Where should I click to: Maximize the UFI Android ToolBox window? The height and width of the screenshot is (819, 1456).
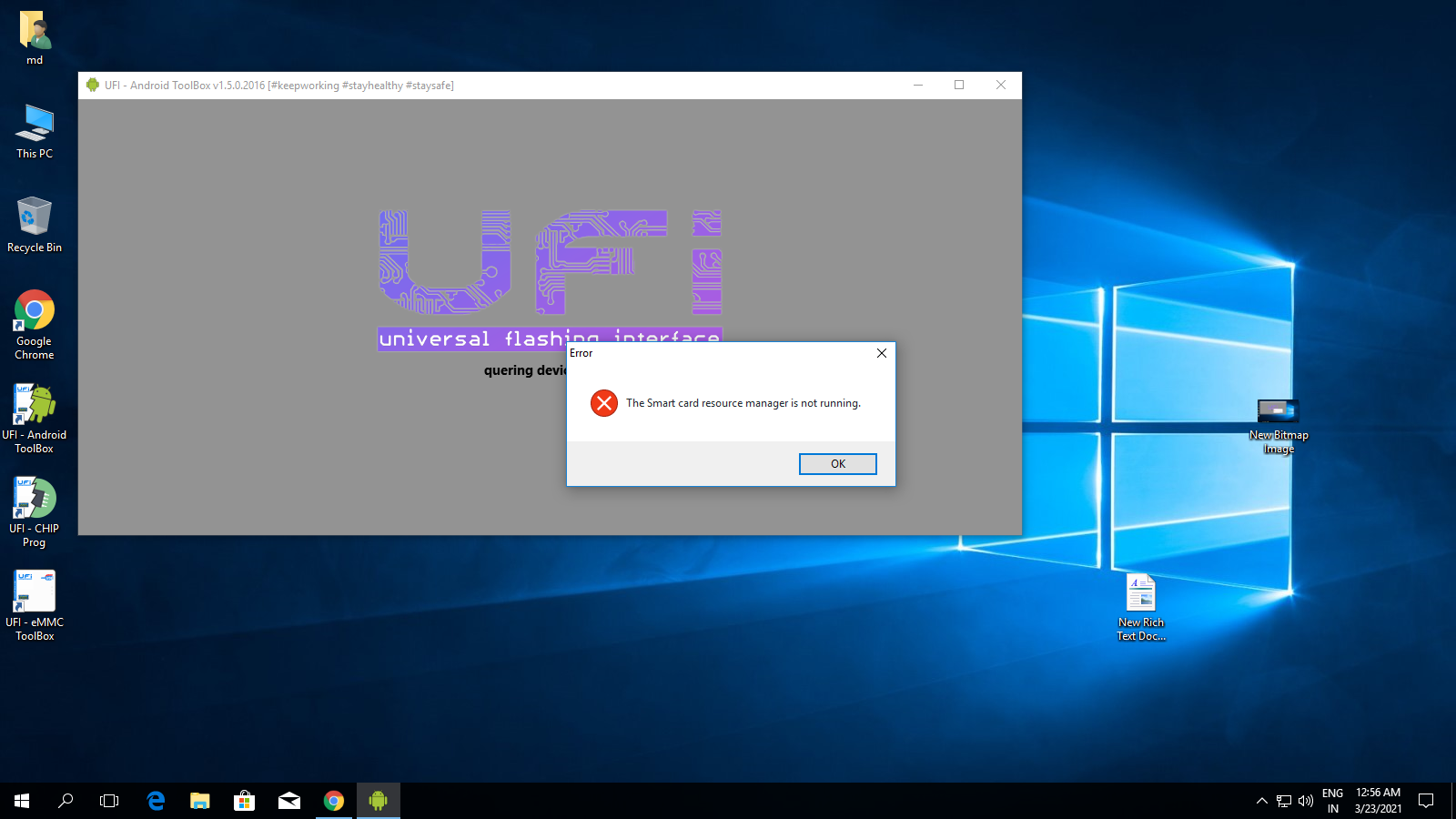959,86
